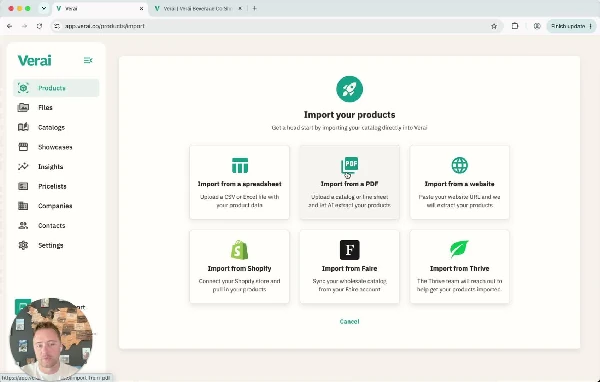This screenshot has width=600, height=382.
Task: Click the Products cube icon
Action: pos(23,88)
